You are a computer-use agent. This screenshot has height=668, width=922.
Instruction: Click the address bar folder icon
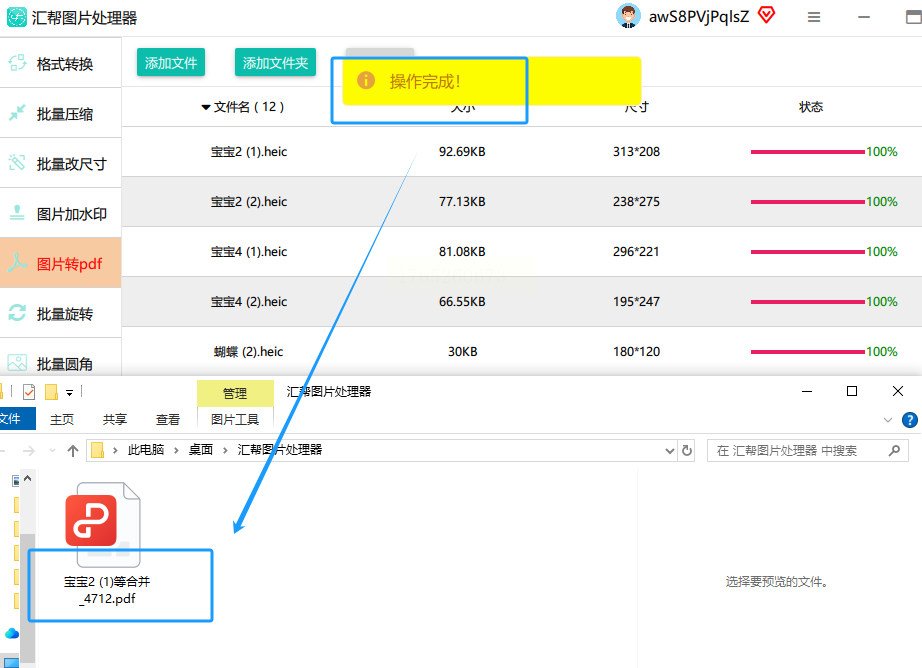98,450
